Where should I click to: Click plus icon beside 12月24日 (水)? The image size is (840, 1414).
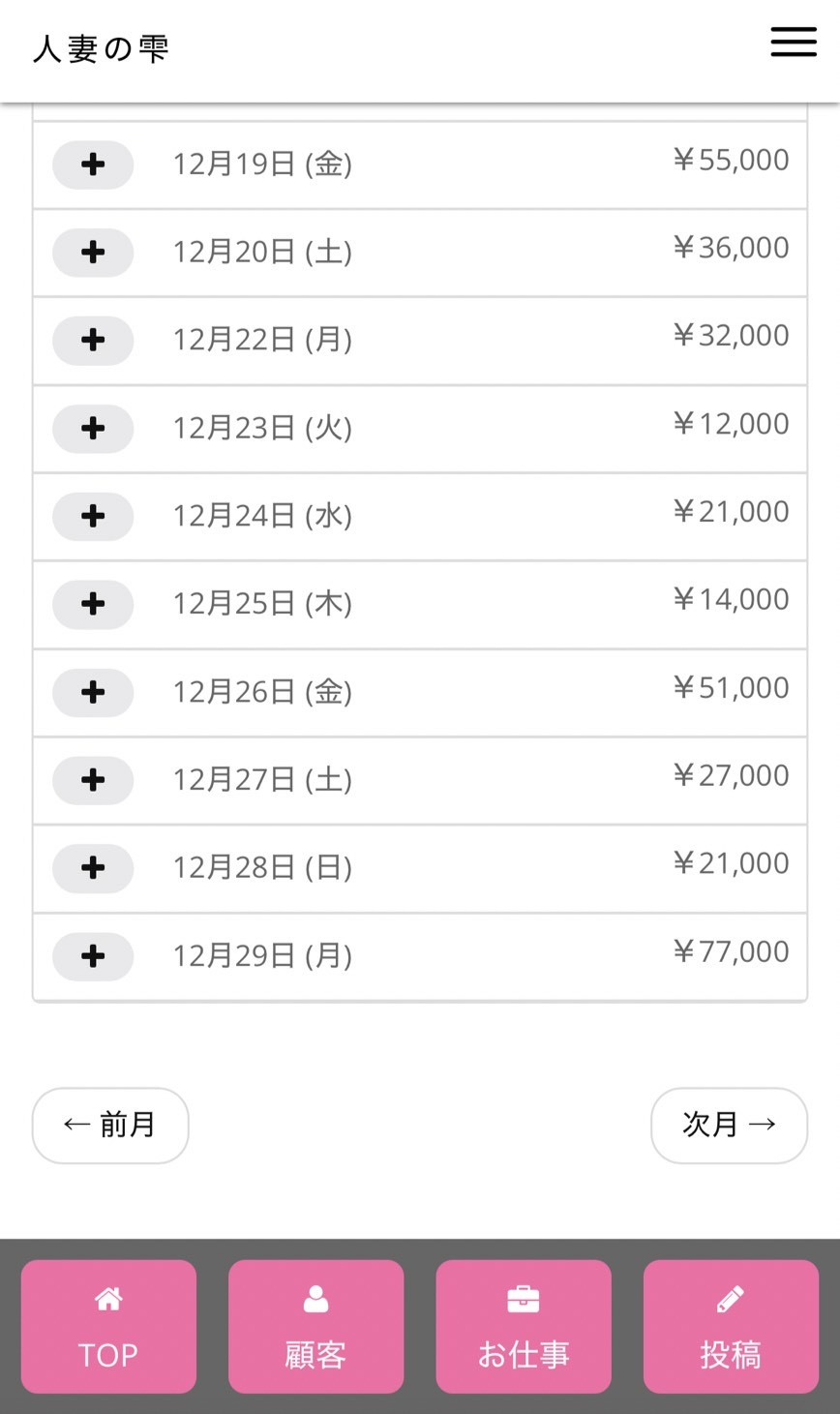click(x=93, y=516)
